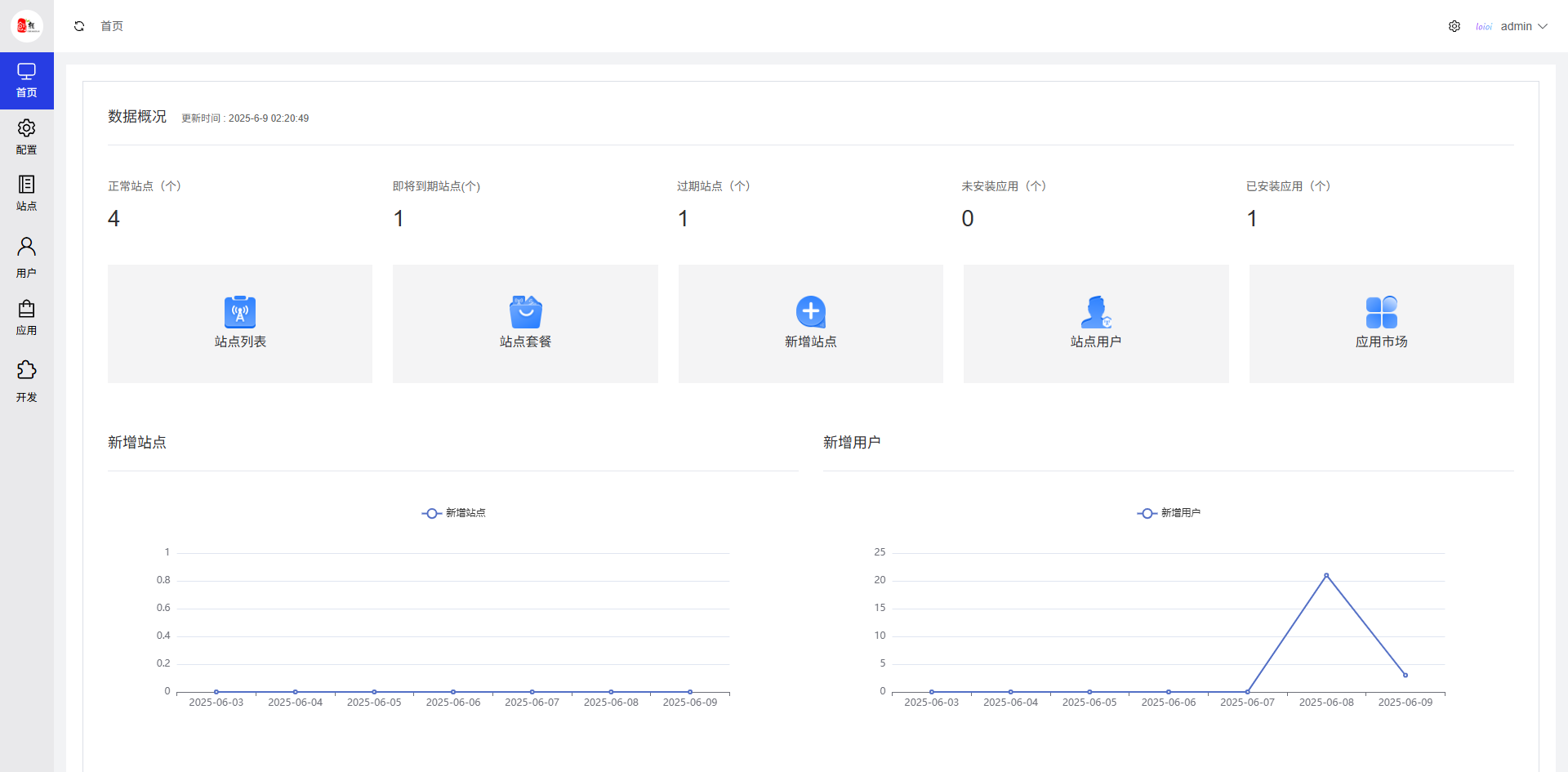Click the logo in the top left corner

coord(26,25)
